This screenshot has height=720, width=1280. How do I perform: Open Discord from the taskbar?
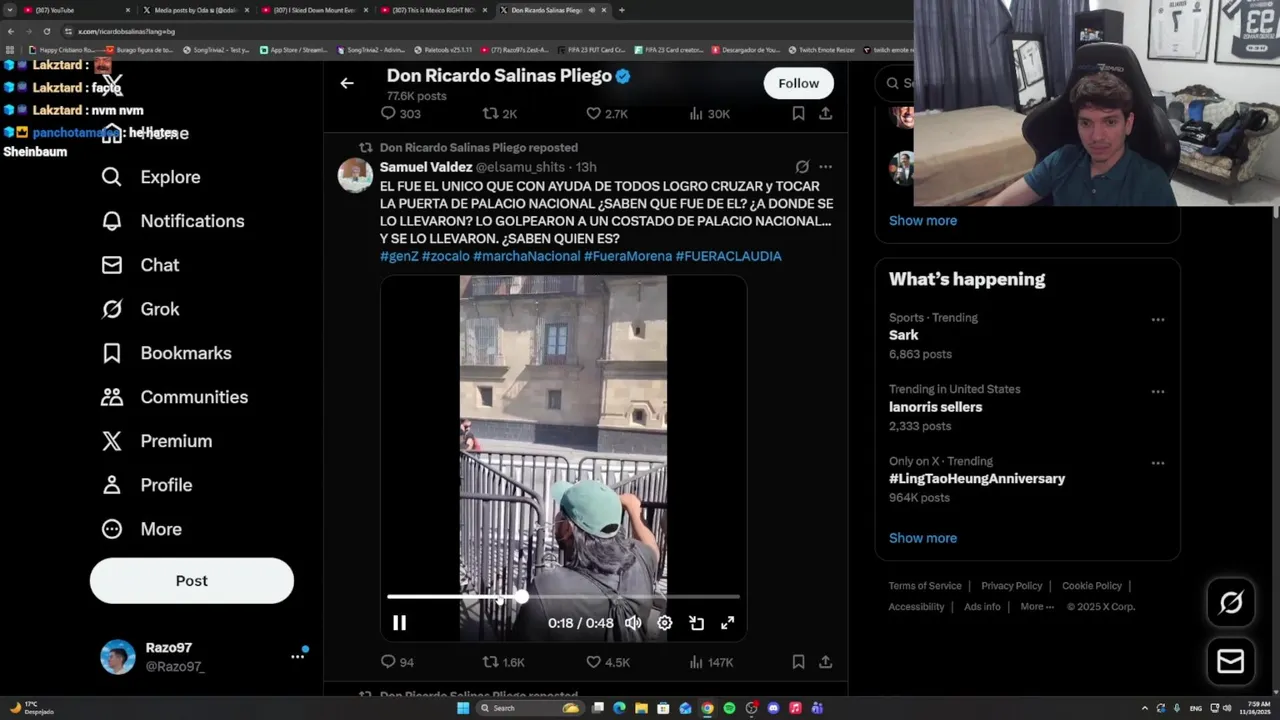point(773,708)
